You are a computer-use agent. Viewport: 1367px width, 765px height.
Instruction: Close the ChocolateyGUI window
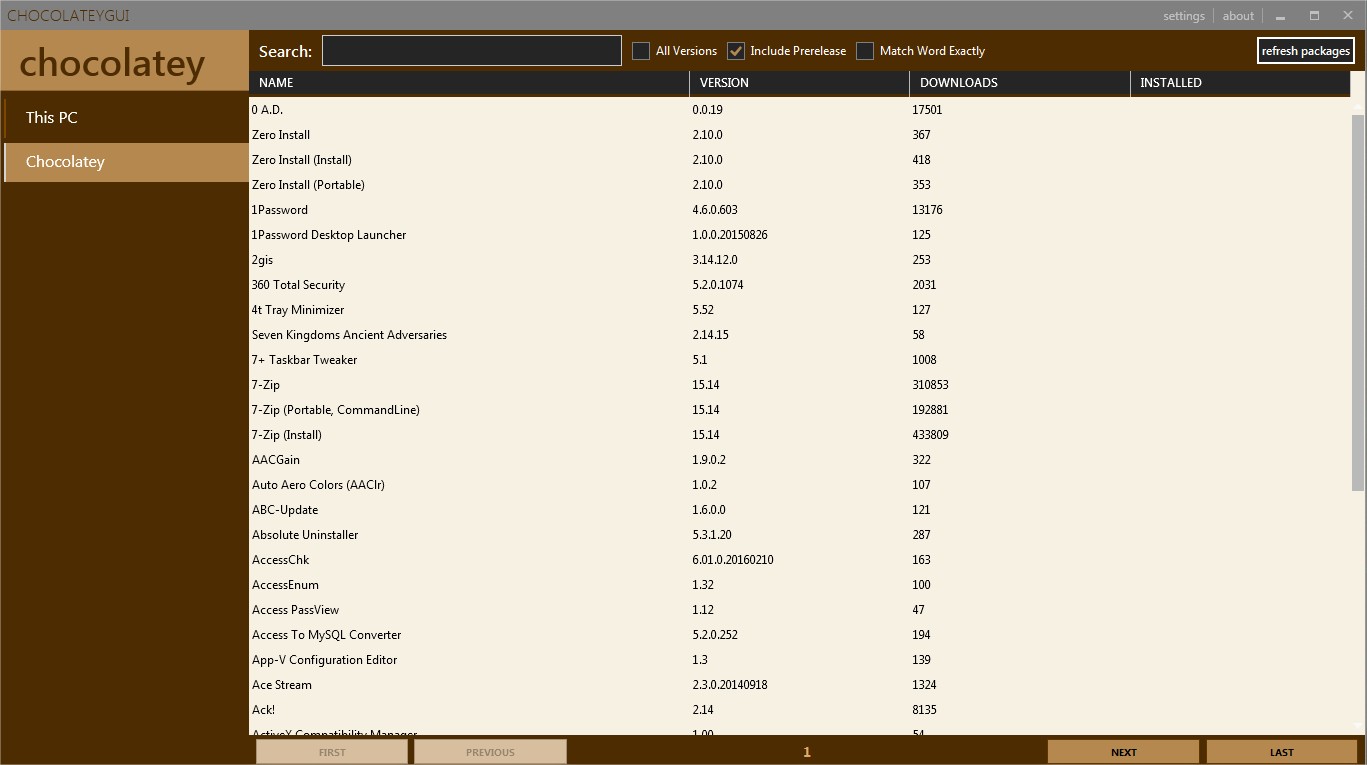point(1347,16)
